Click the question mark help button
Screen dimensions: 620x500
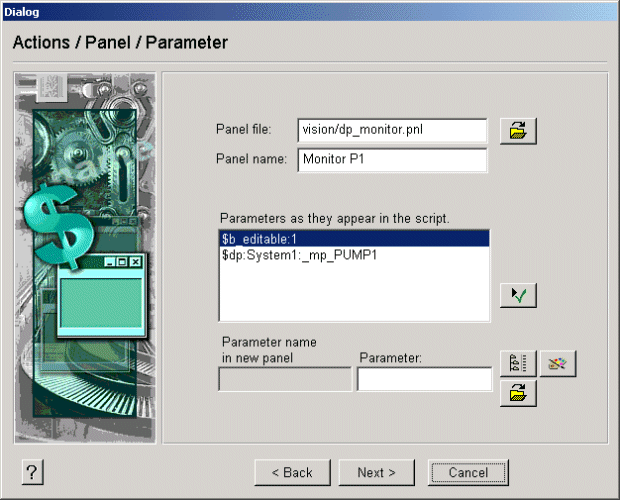pos(32,472)
